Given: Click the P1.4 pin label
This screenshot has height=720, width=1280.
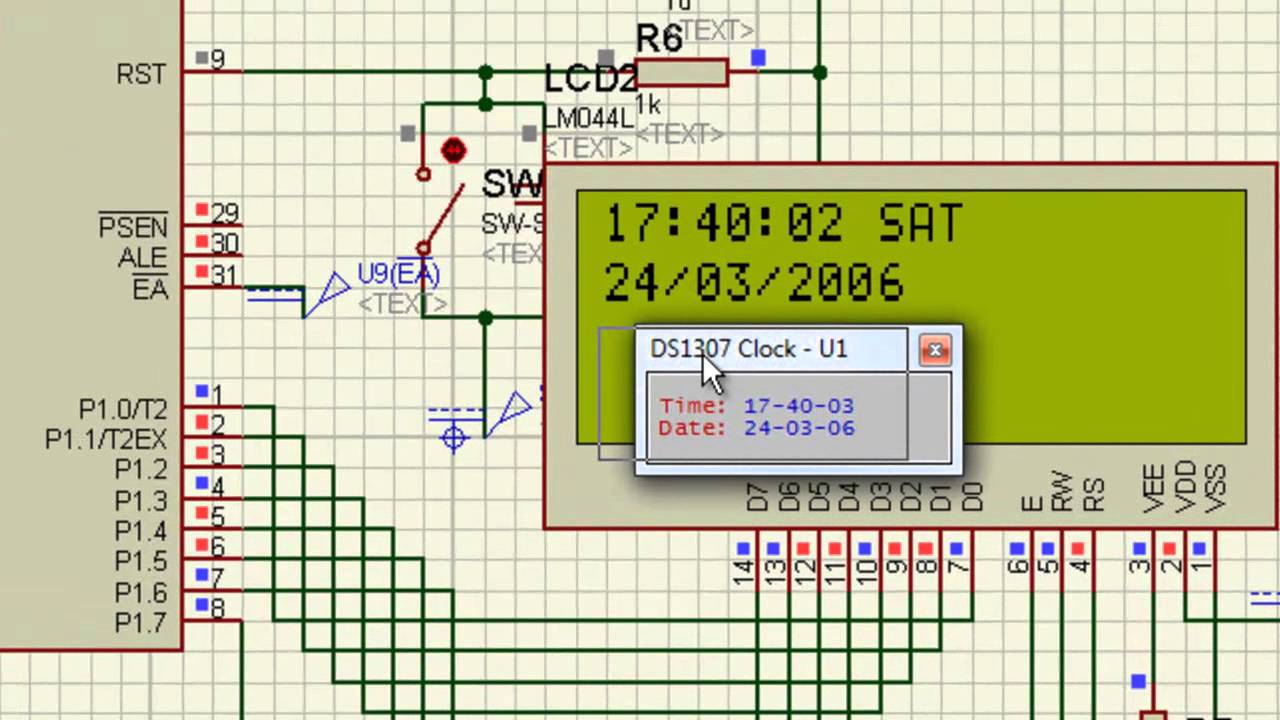Looking at the screenshot, I should click(141, 531).
